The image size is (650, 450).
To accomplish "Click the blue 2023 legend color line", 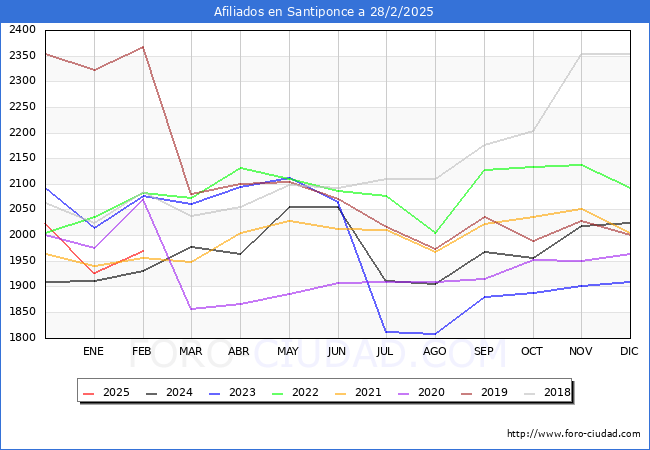I will (215, 393).
